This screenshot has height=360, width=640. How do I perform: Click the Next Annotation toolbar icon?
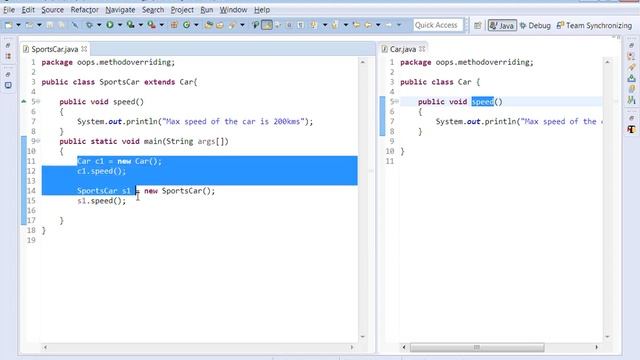point(314,25)
